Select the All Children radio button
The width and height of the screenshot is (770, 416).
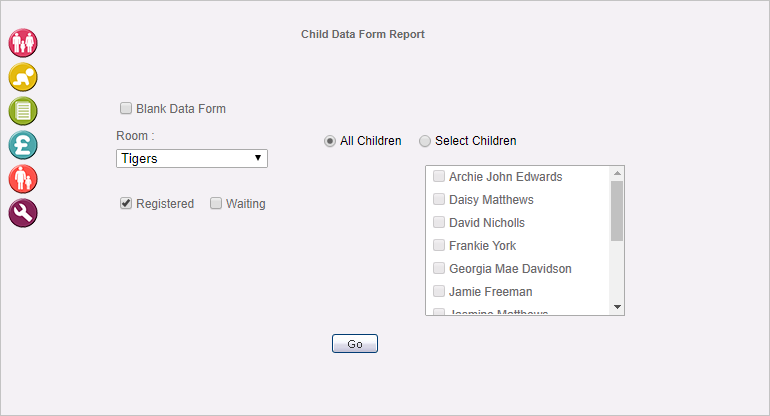330,141
